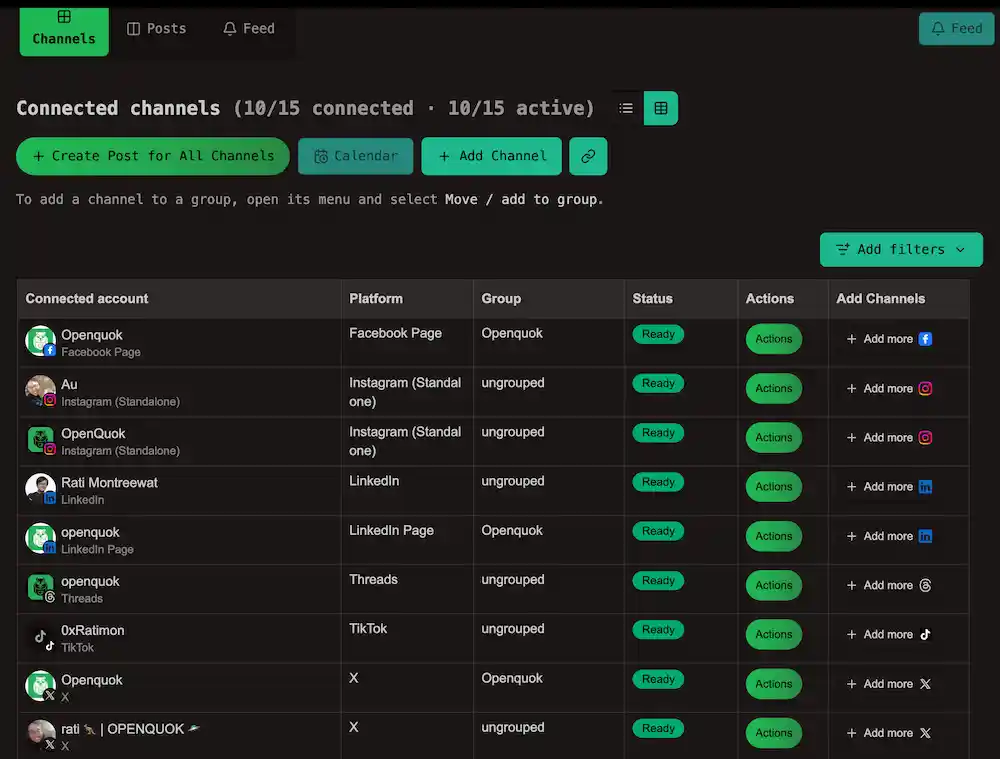Click Openquok Facebook Page avatar

[x=40, y=341]
